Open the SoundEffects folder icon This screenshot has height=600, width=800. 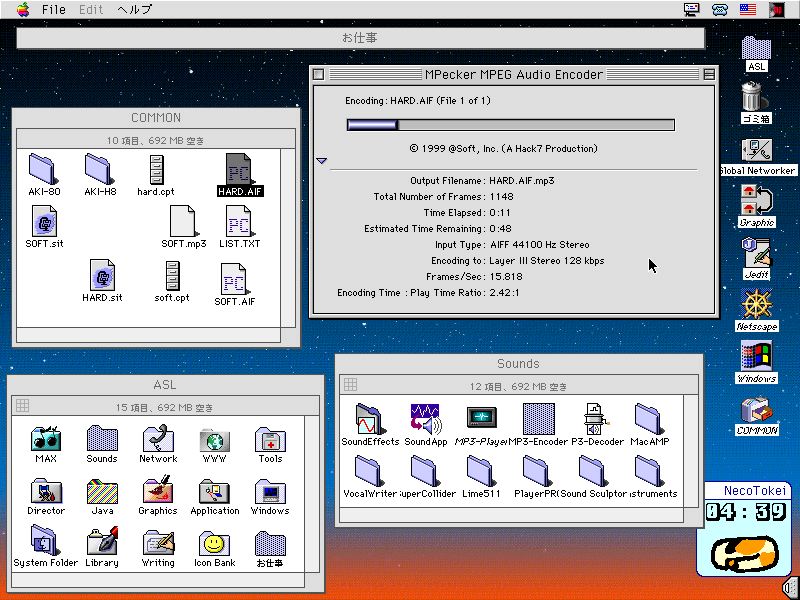[x=370, y=419]
